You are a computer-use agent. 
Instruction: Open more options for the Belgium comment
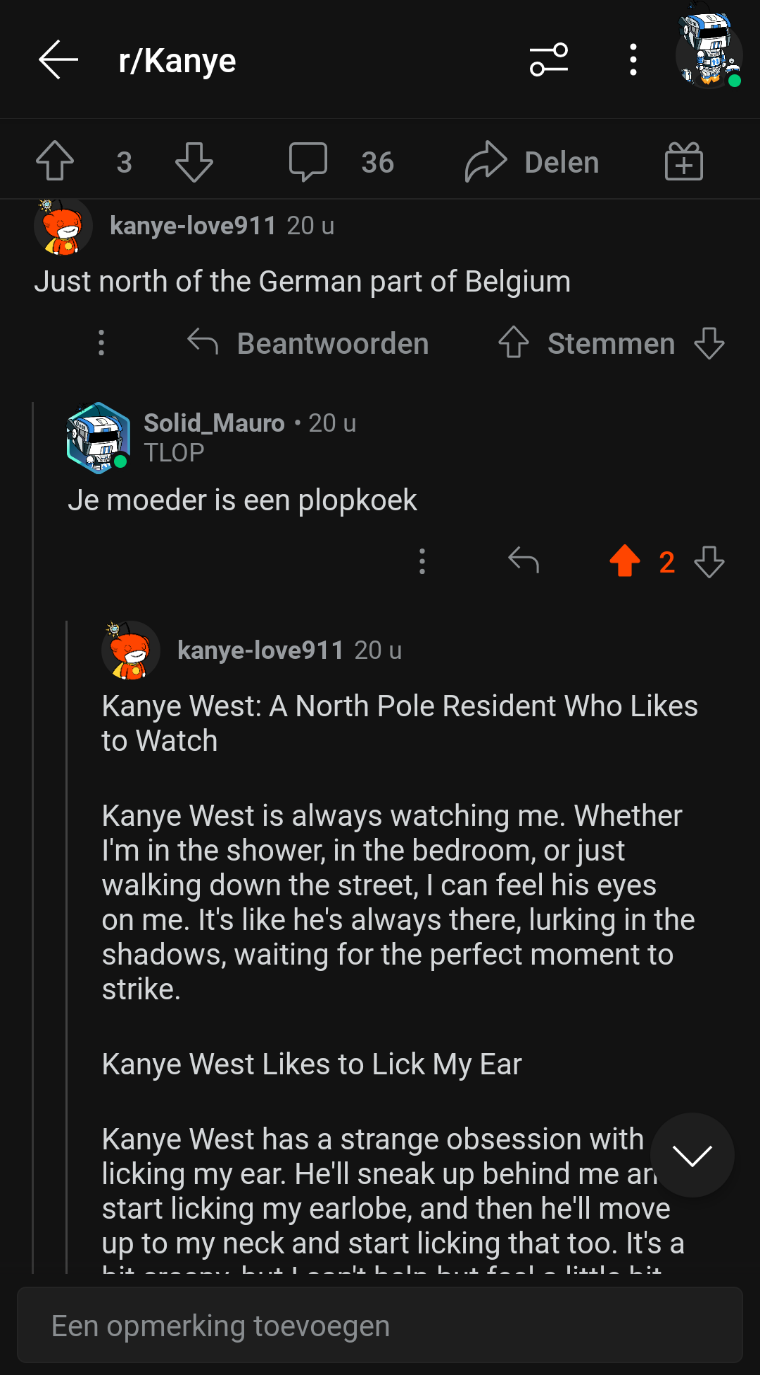pos(101,344)
